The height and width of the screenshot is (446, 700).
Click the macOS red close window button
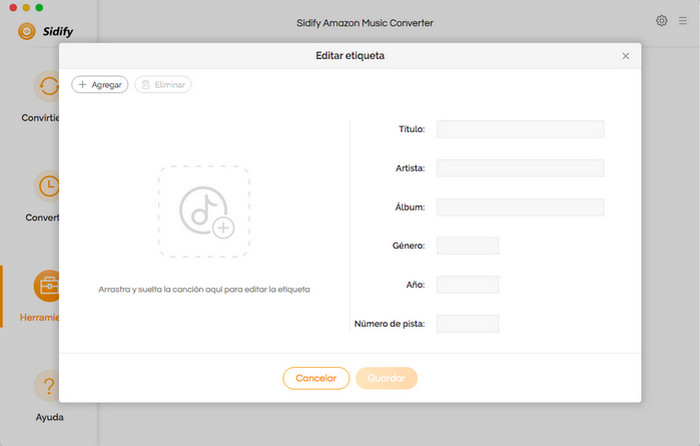point(13,7)
